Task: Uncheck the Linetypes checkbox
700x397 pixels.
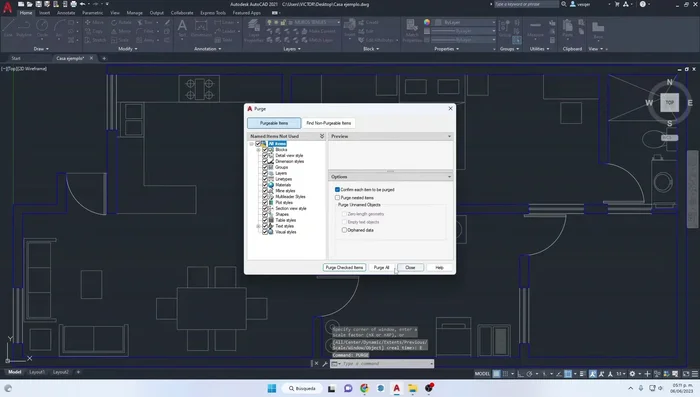Action: click(x=265, y=179)
